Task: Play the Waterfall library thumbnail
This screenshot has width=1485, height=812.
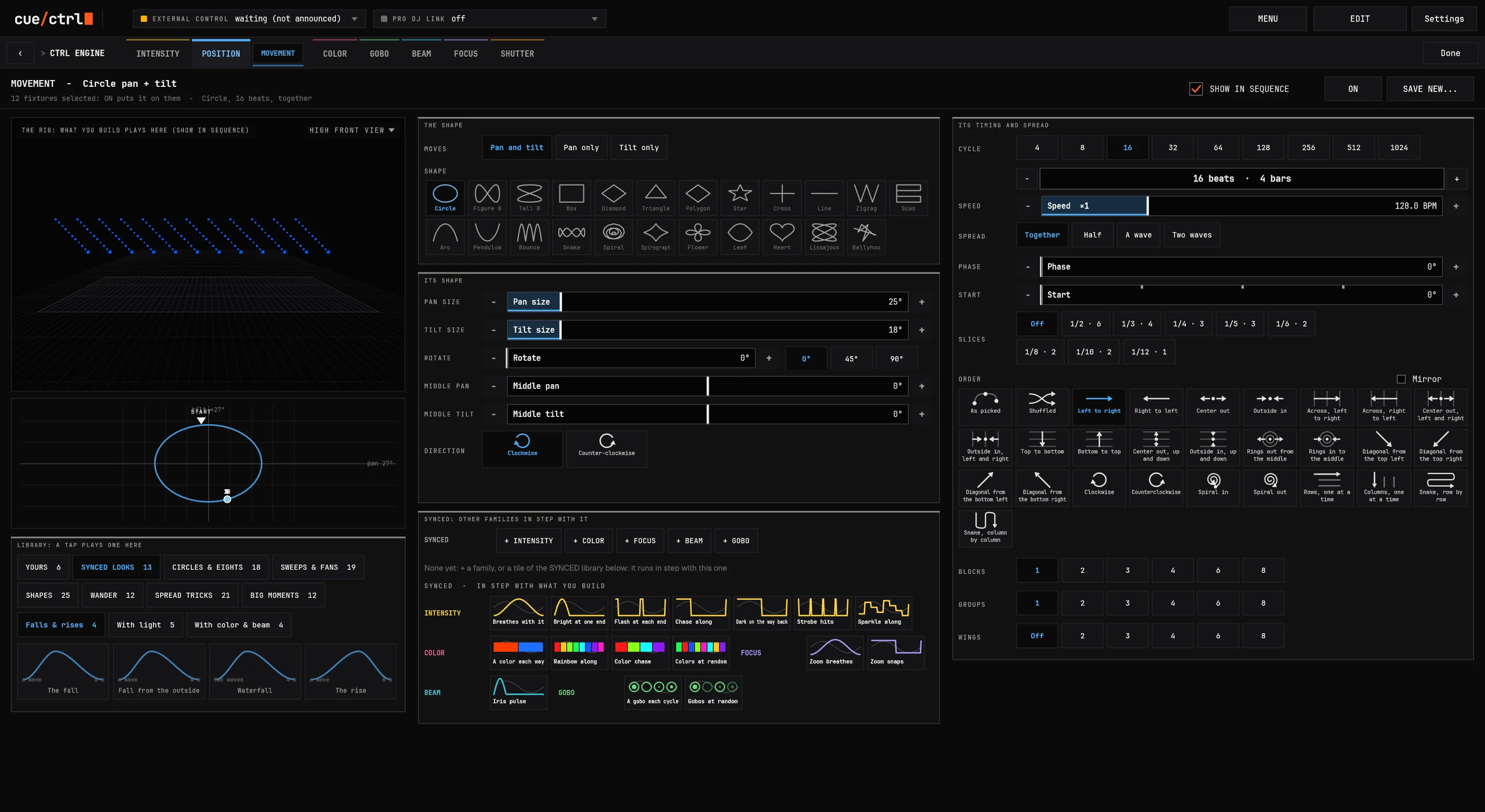Action: [254, 672]
